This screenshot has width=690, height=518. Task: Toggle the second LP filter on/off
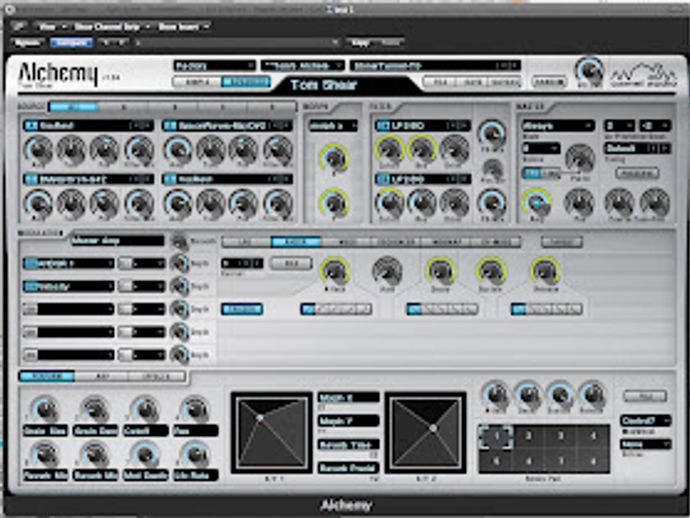coord(382,179)
